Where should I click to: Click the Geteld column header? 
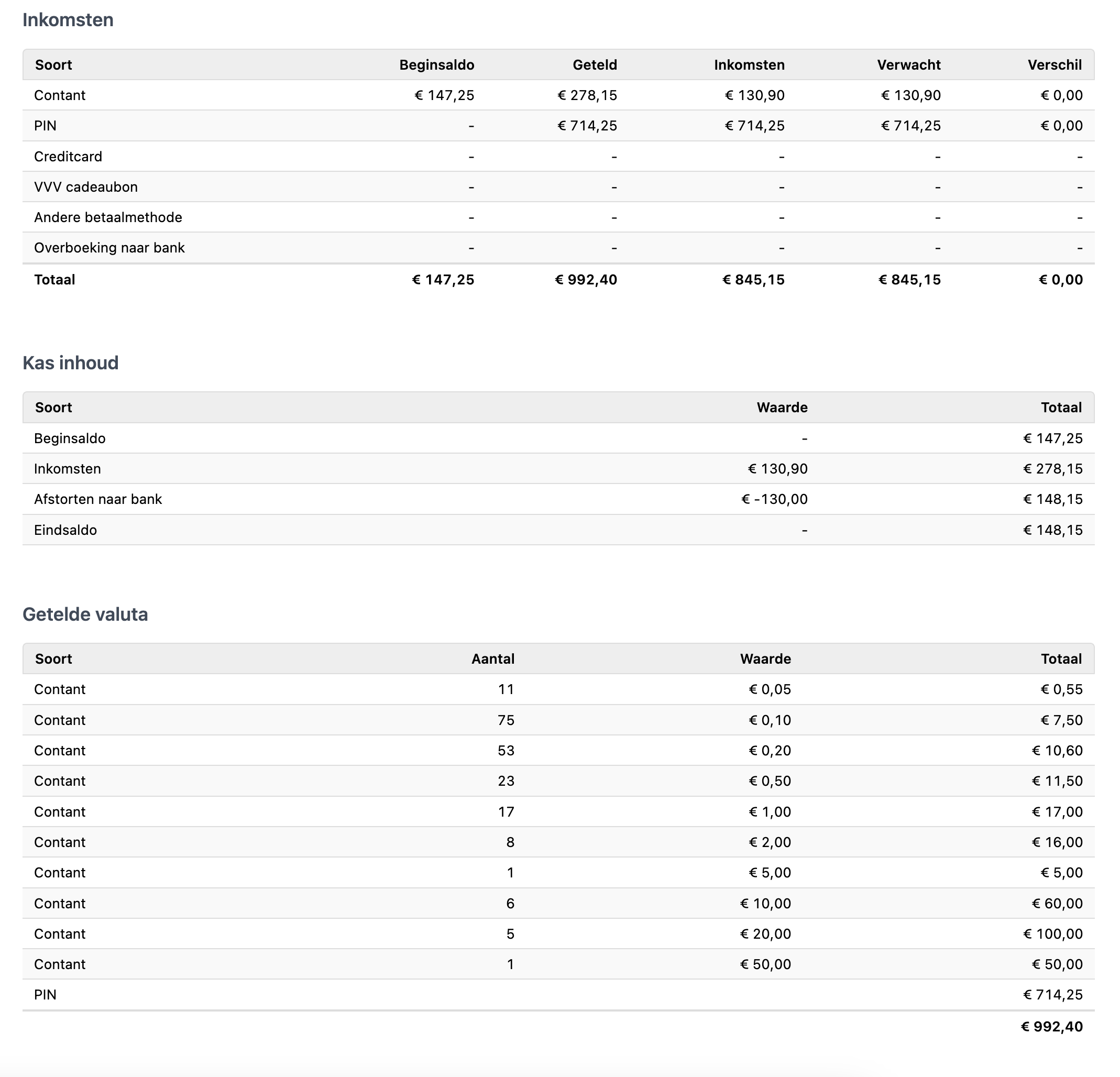(594, 64)
